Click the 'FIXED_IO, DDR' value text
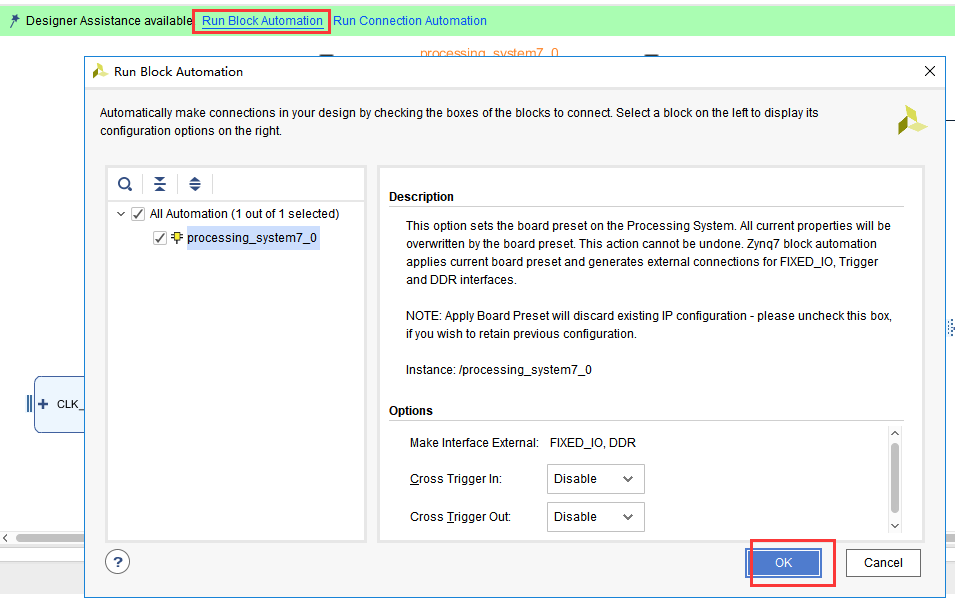Viewport: 955px width, 604px height. click(x=593, y=443)
